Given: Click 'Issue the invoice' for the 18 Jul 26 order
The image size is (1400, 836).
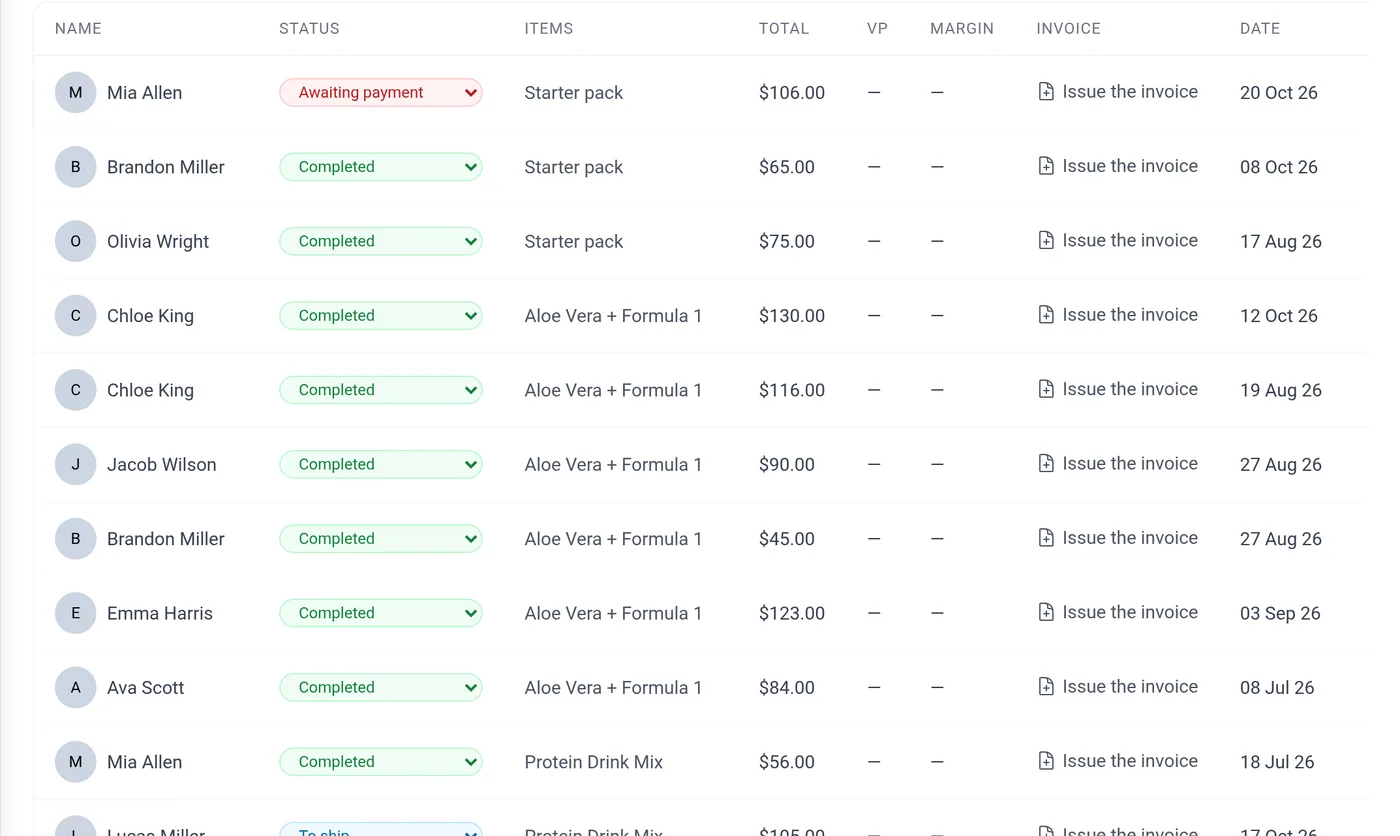Looking at the screenshot, I should click(1130, 761).
